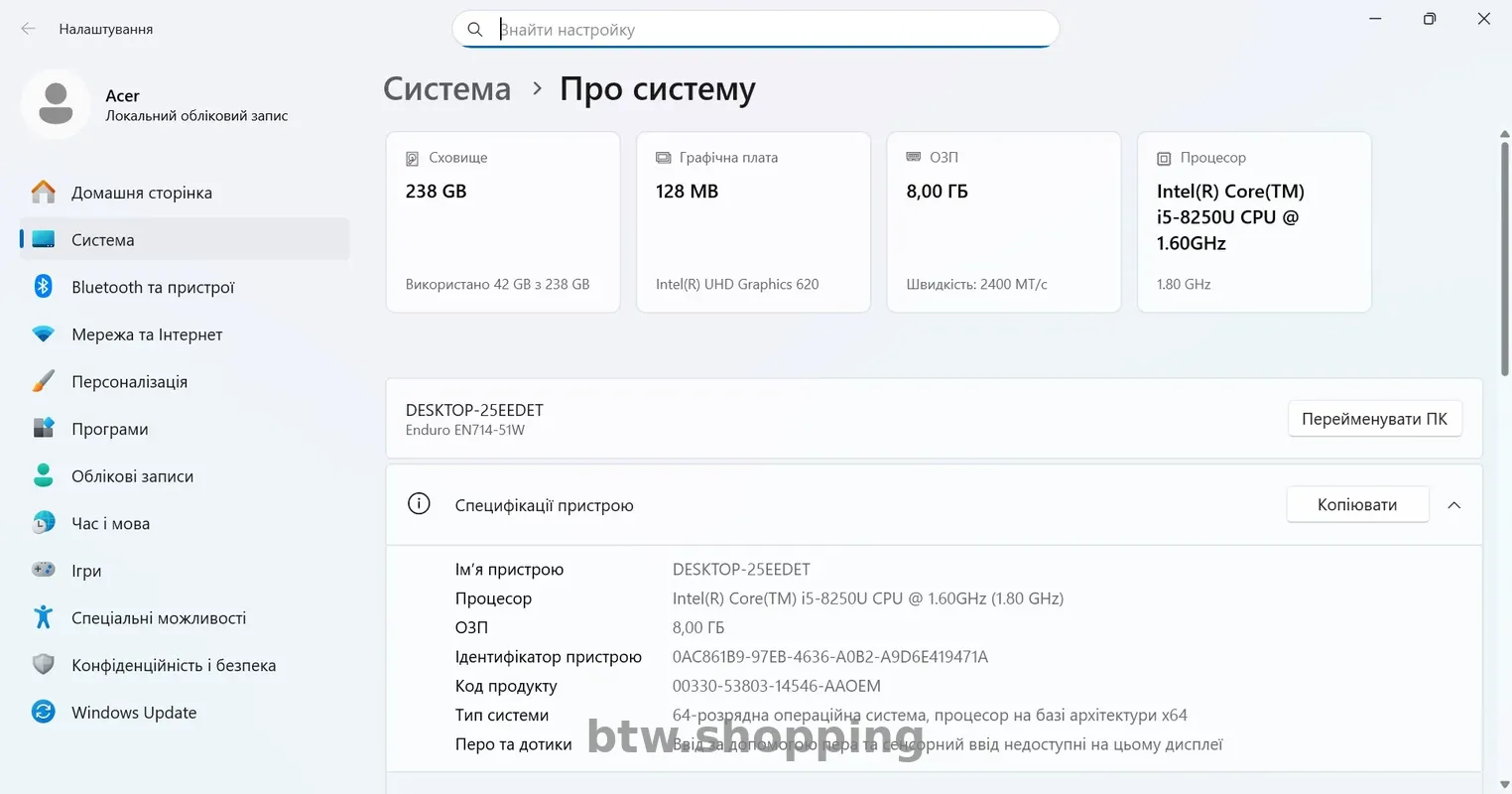The width and height of the screenshot is (1512, 794).
Task: Open Bluetooth та пристрої via its icon
Action: (44, 287)
